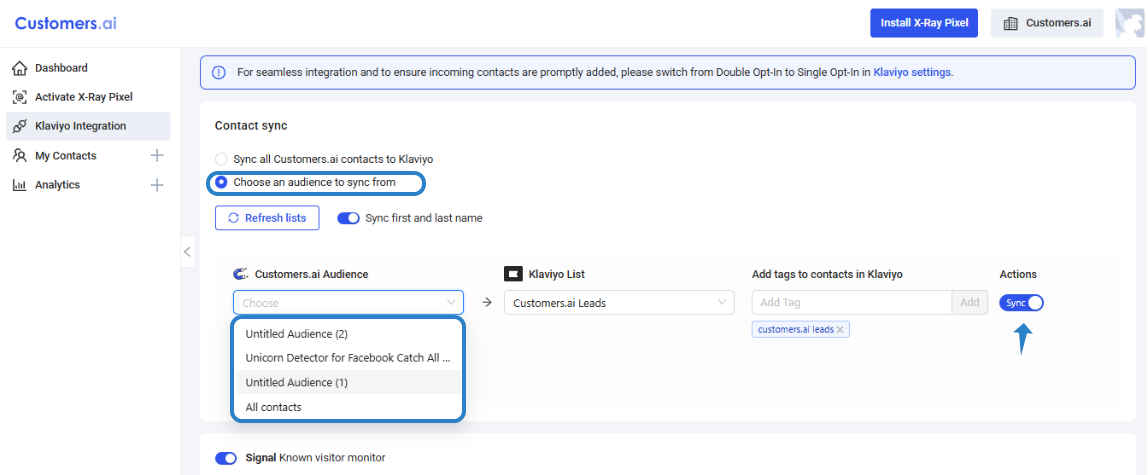Click the Dashboard home icon
This screenshot has width=1148, height=475.
(x=19, y=68)
